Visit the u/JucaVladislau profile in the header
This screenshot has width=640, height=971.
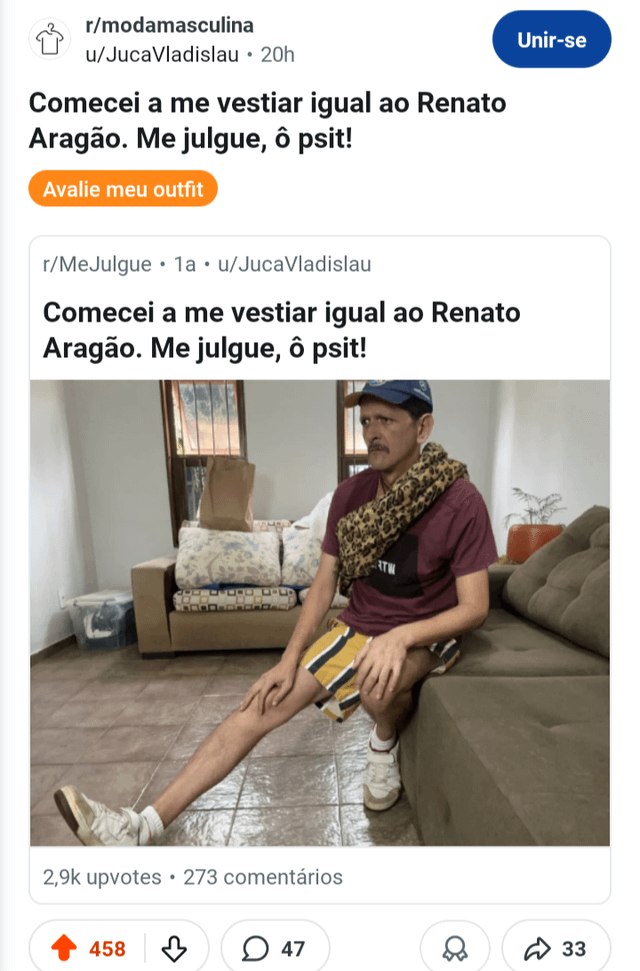coord(162,54)
